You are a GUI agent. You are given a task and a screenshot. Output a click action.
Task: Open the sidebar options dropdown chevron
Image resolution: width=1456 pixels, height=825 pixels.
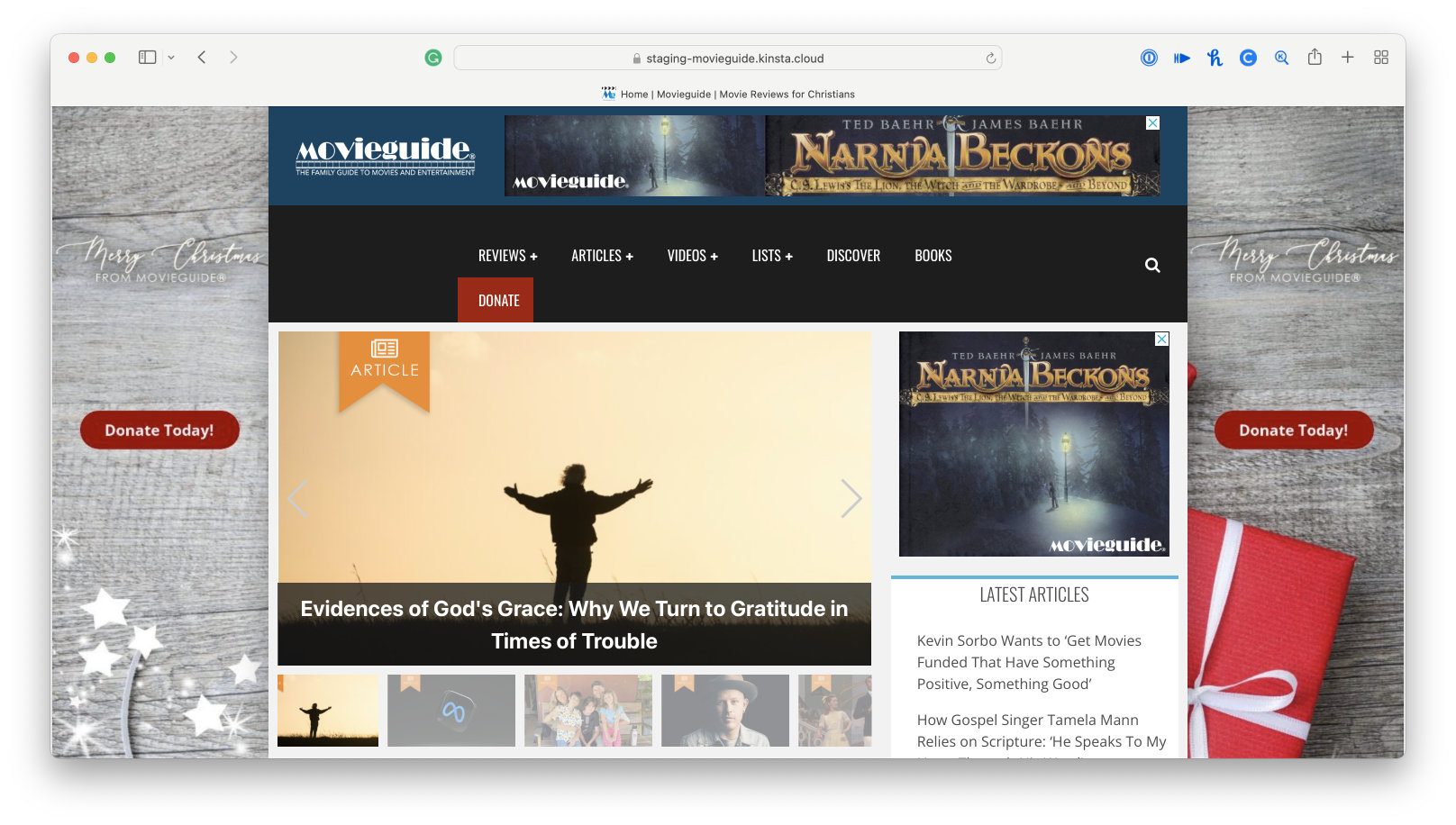171,58
